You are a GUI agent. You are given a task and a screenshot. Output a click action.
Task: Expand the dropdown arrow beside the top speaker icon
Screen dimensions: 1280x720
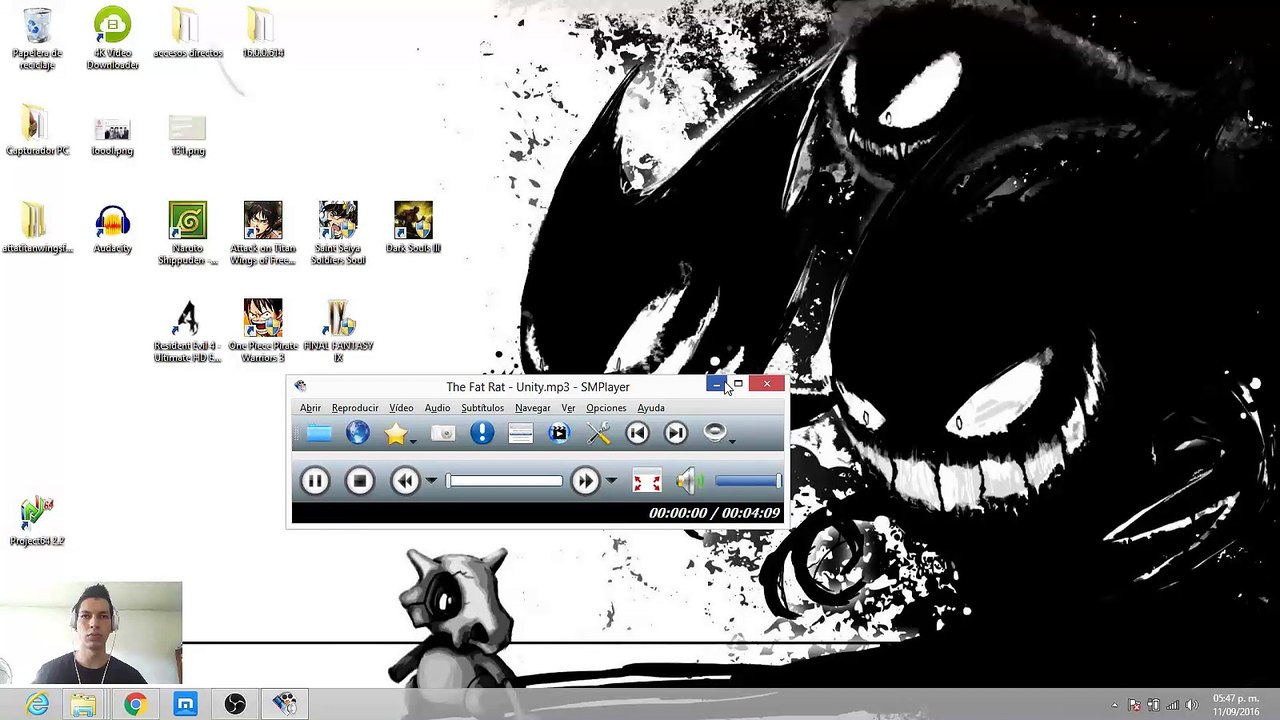(x=732, y=440)
